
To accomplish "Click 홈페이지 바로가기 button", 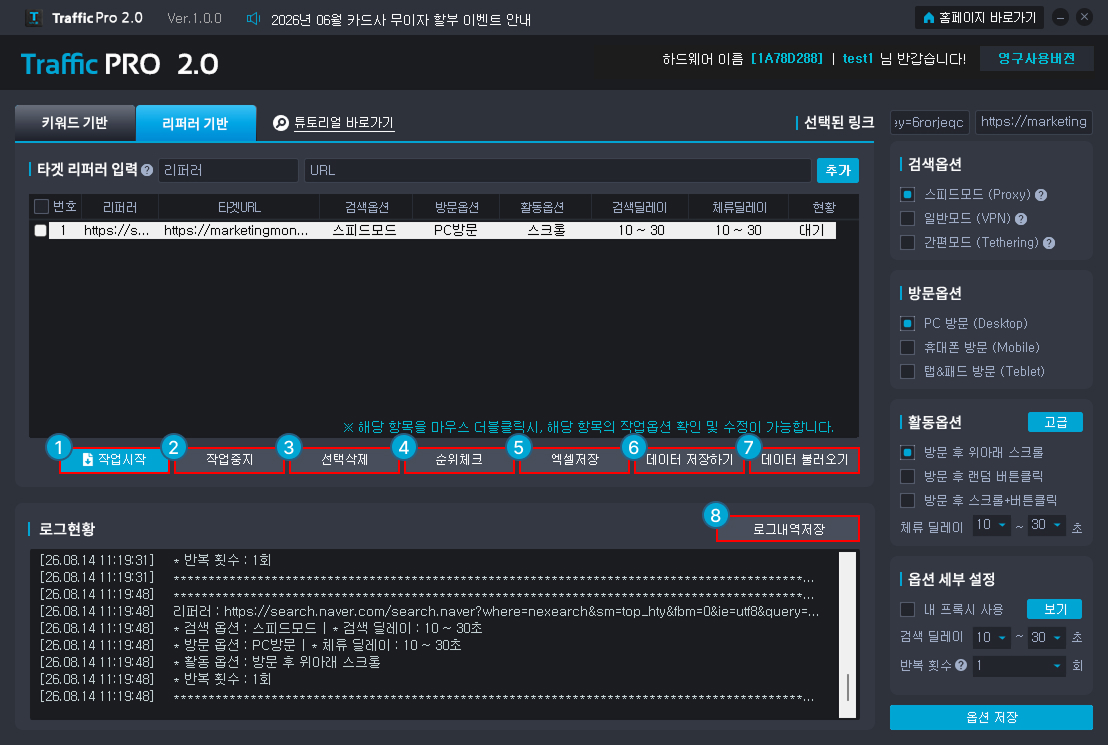I will (x=979, y=18).
